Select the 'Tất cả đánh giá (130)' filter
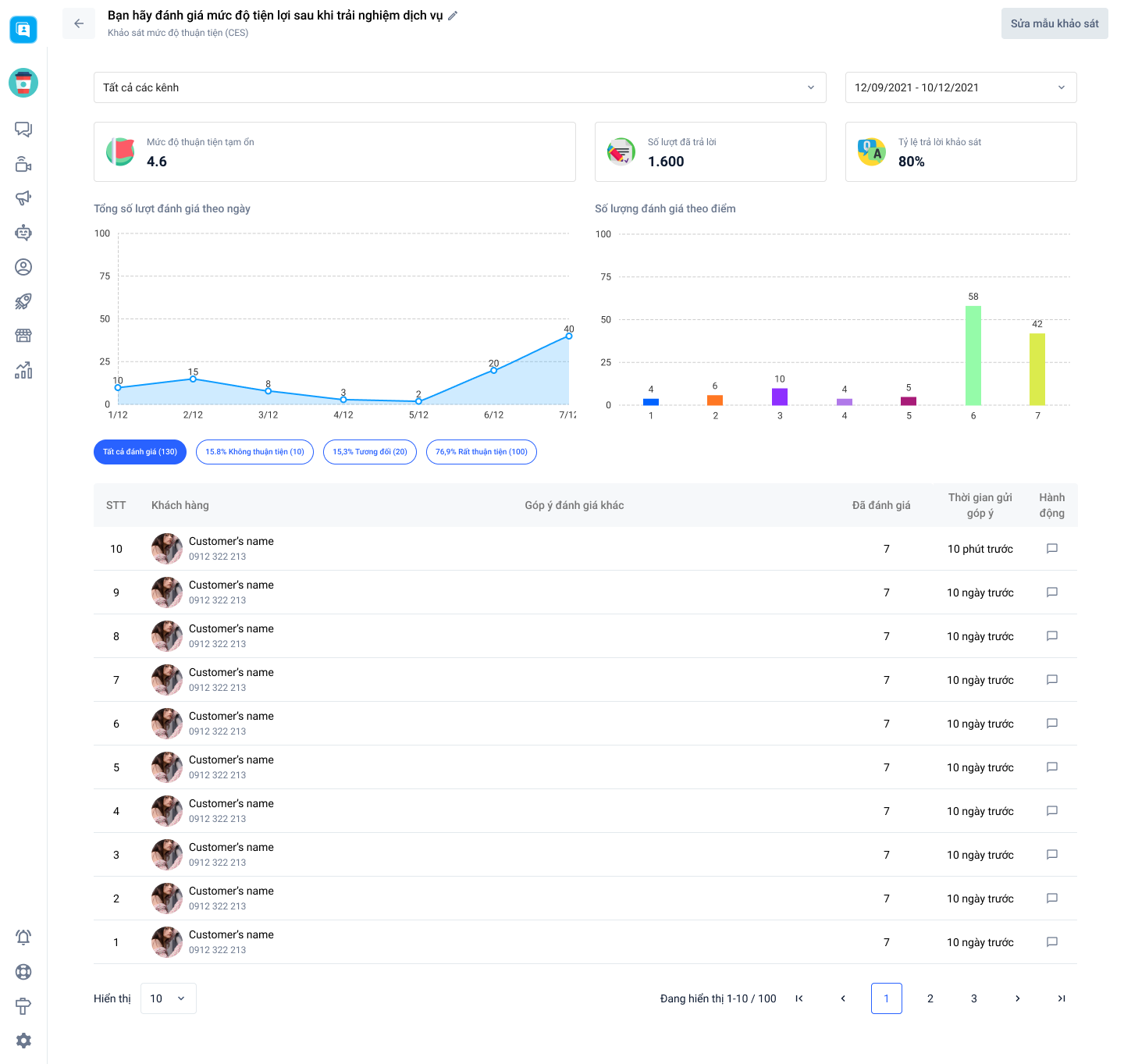This screenshot has height=1064, width=1124. pyautogui.click(x=140, y=452)
